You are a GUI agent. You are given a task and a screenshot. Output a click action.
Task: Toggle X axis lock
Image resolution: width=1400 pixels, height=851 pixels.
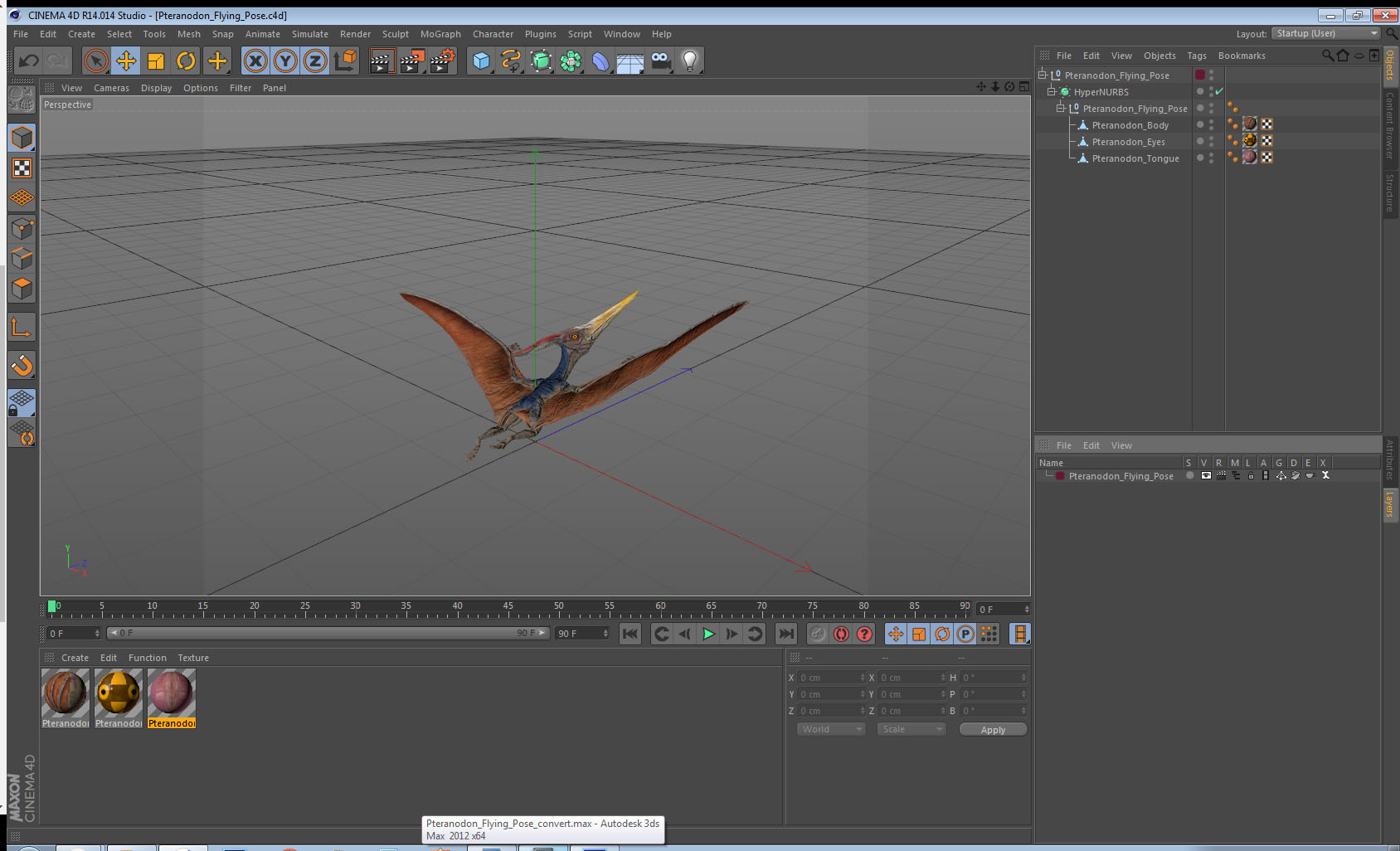point(255,61)
